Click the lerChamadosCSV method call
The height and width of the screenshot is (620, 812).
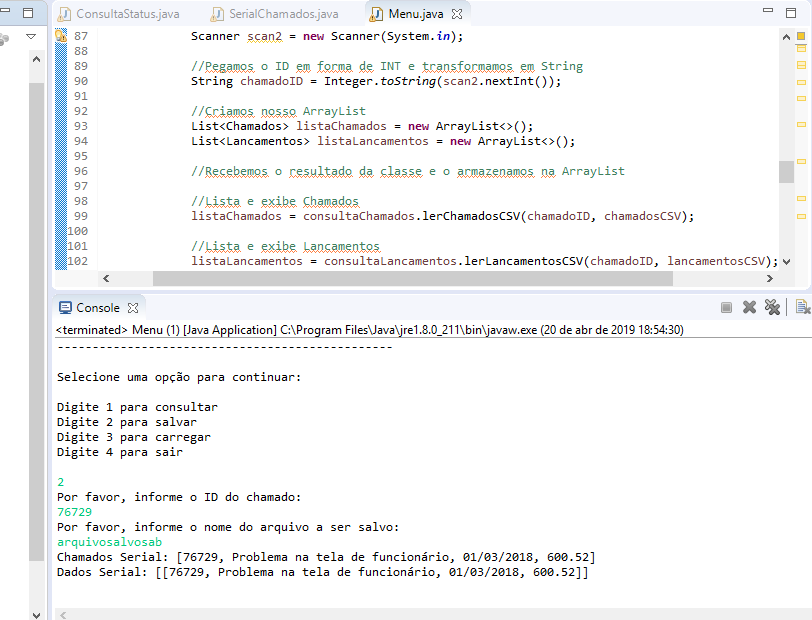pyautogui.click(x=471, y=217)
